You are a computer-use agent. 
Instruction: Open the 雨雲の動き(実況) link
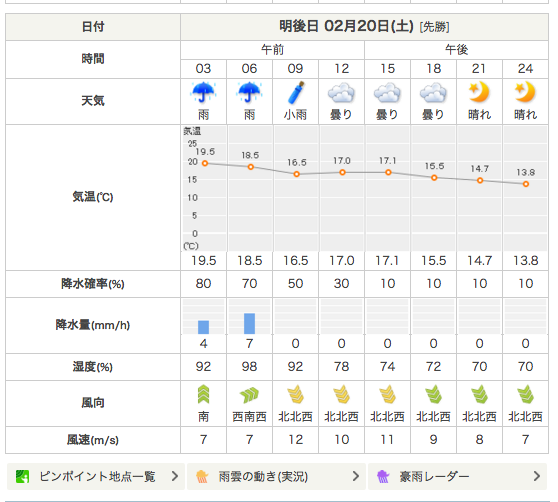coord(276,476)
